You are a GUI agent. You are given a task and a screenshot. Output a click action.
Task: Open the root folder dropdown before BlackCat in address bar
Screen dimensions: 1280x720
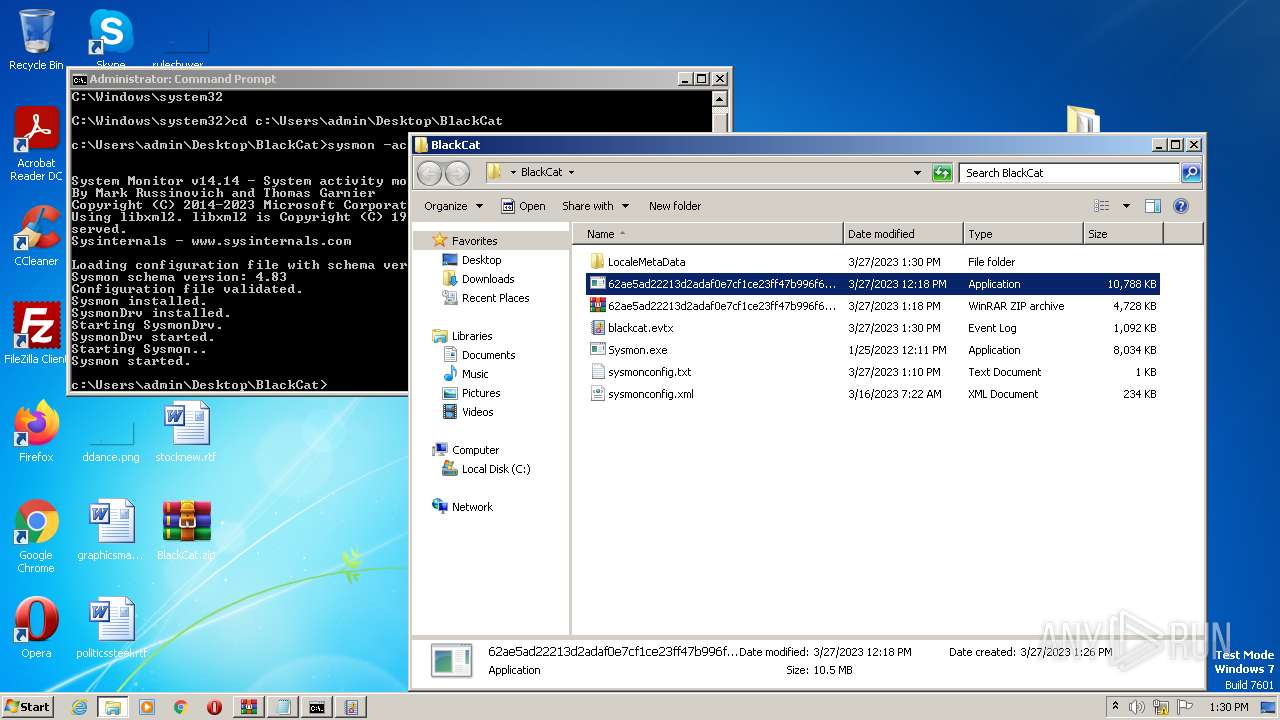tap(513, 172)
